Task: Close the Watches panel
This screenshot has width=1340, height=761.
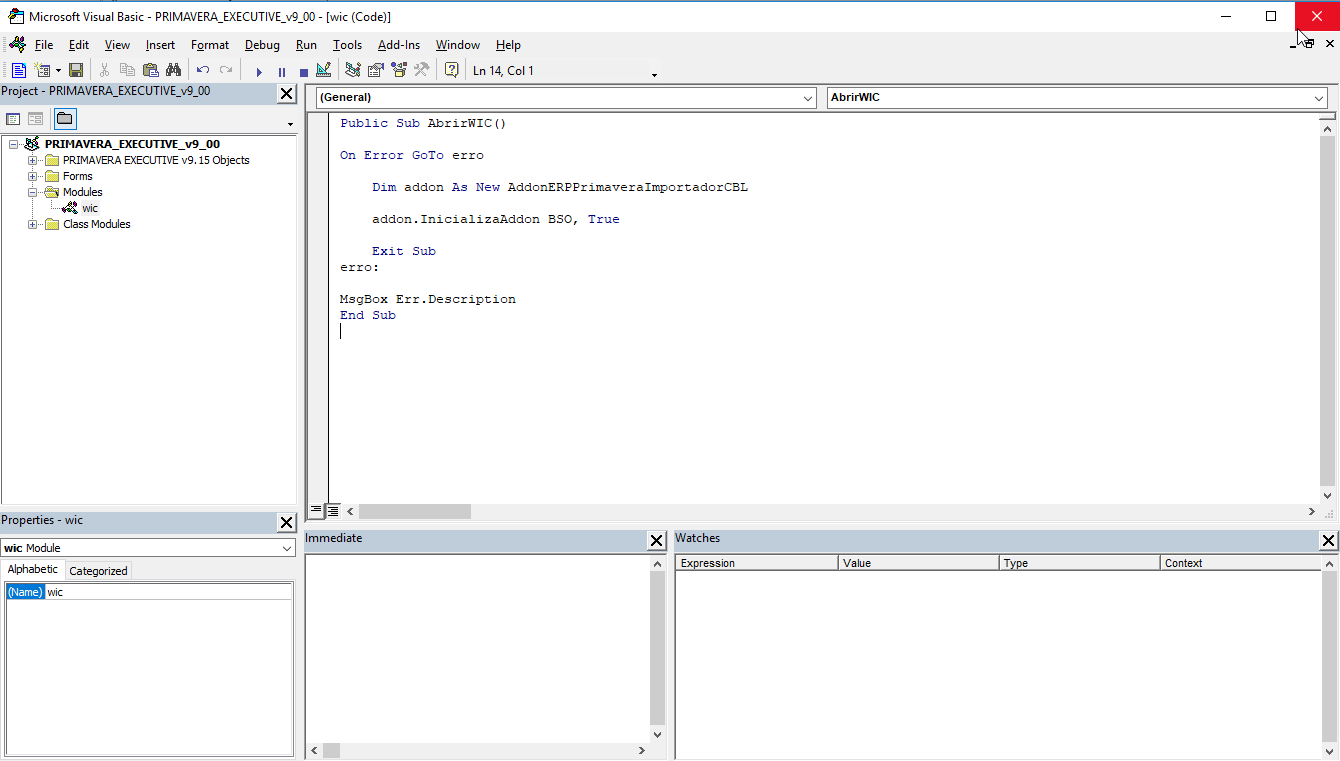Action: [1328, 541]
